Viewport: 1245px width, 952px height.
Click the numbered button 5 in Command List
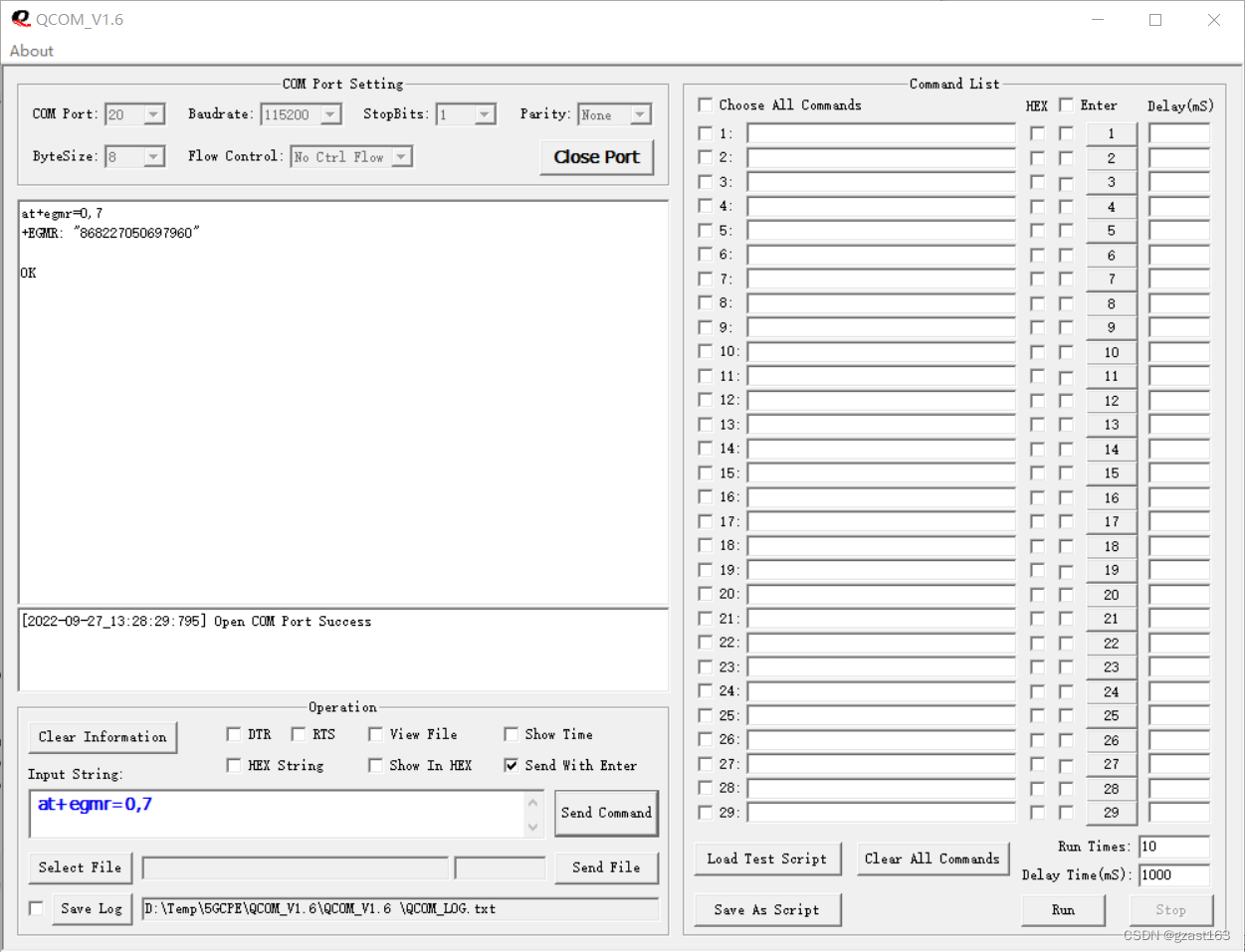click(1112, 231)
